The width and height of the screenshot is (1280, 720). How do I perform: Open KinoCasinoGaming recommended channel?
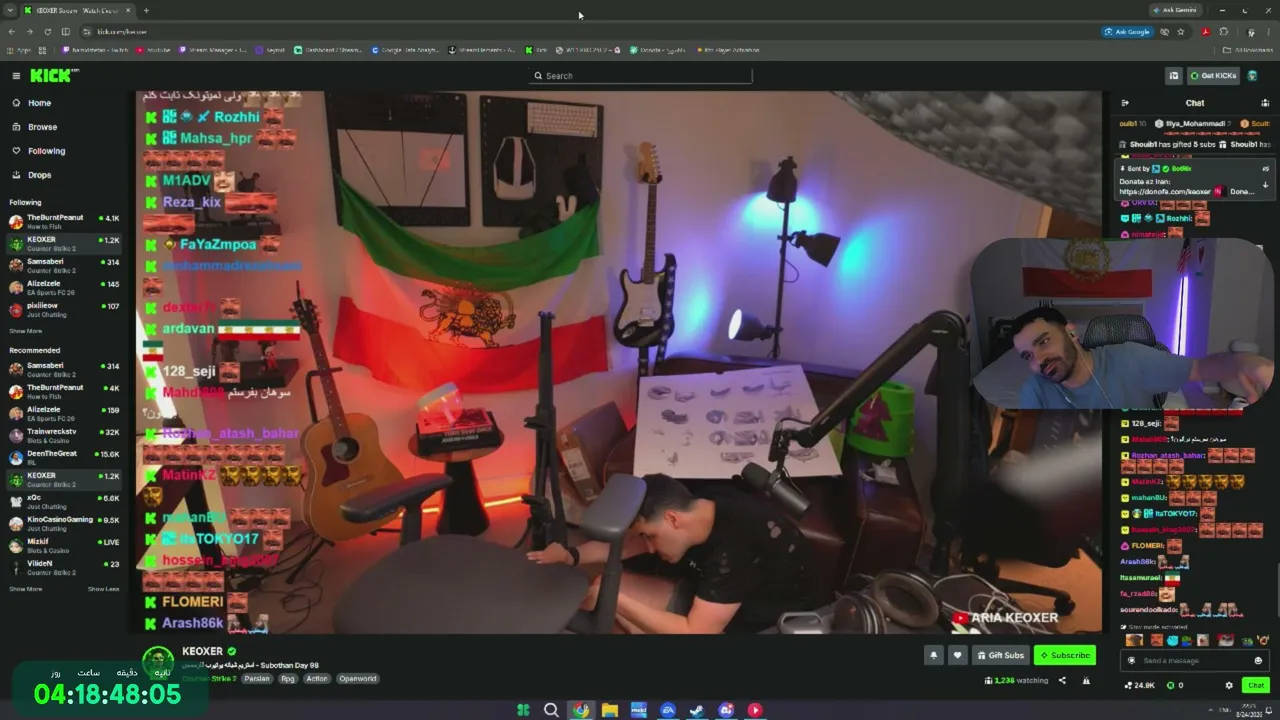pyautogui.click(x=64, y=523)
